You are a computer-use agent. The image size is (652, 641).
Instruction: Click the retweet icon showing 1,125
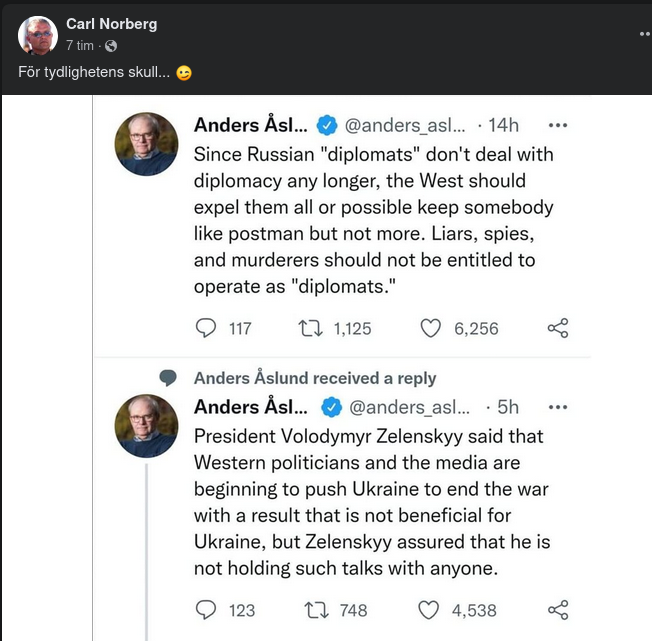pos(311,328)
